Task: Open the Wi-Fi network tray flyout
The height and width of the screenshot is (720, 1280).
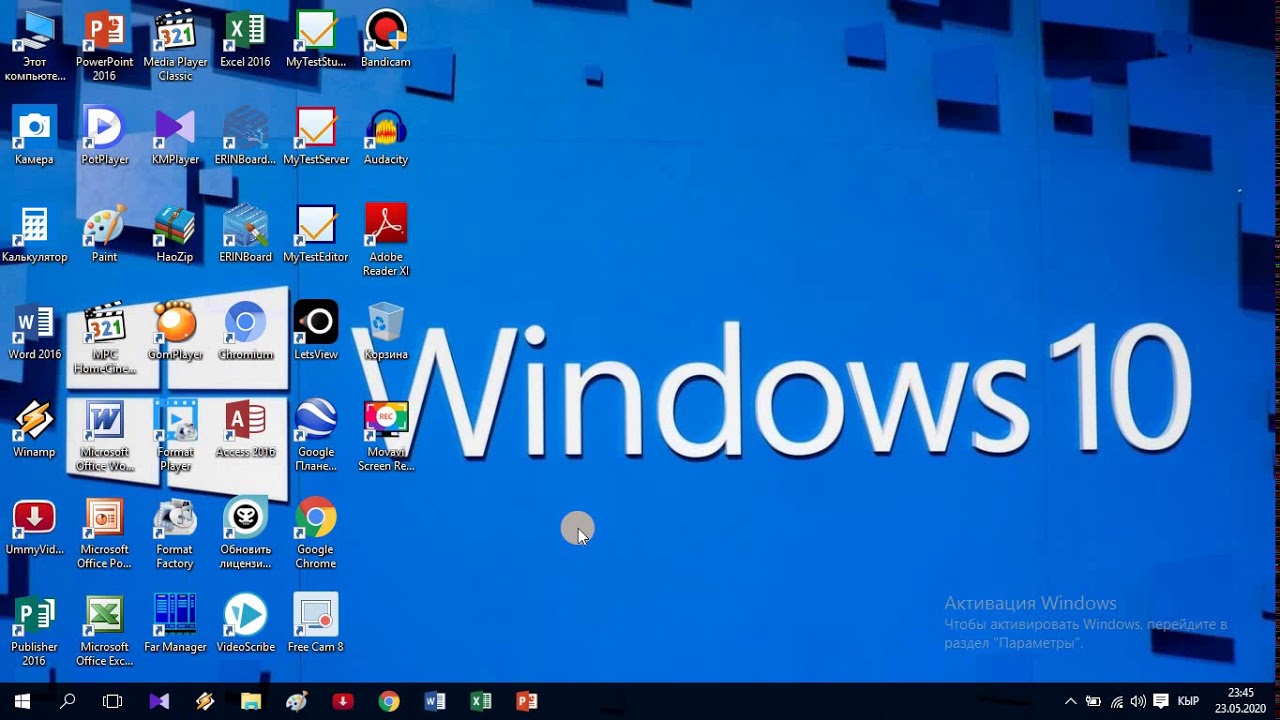Action: (x=1116, y=701)
